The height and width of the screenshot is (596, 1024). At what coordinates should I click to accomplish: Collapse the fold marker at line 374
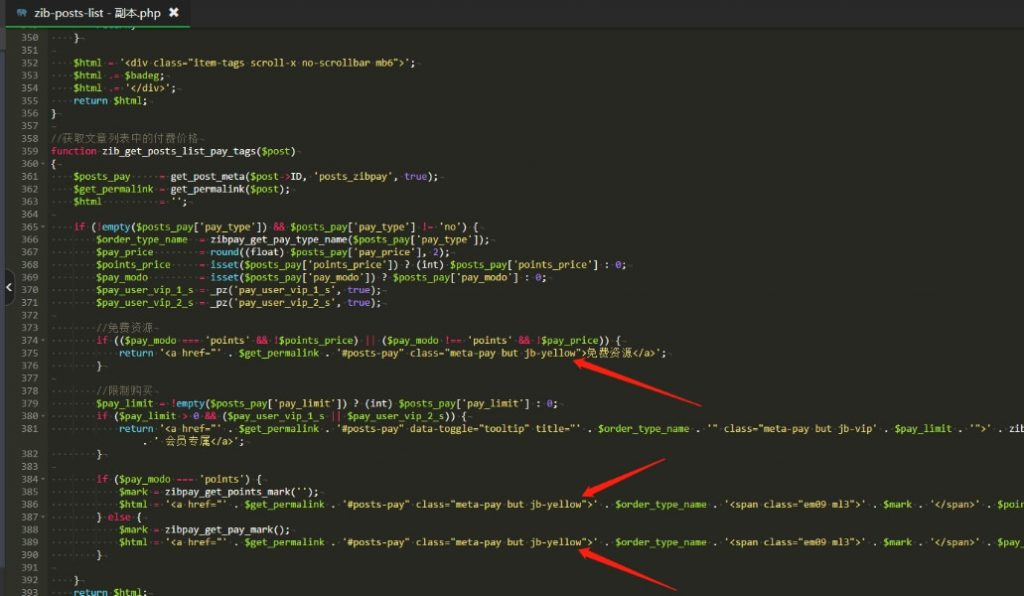tap(42, 340)
